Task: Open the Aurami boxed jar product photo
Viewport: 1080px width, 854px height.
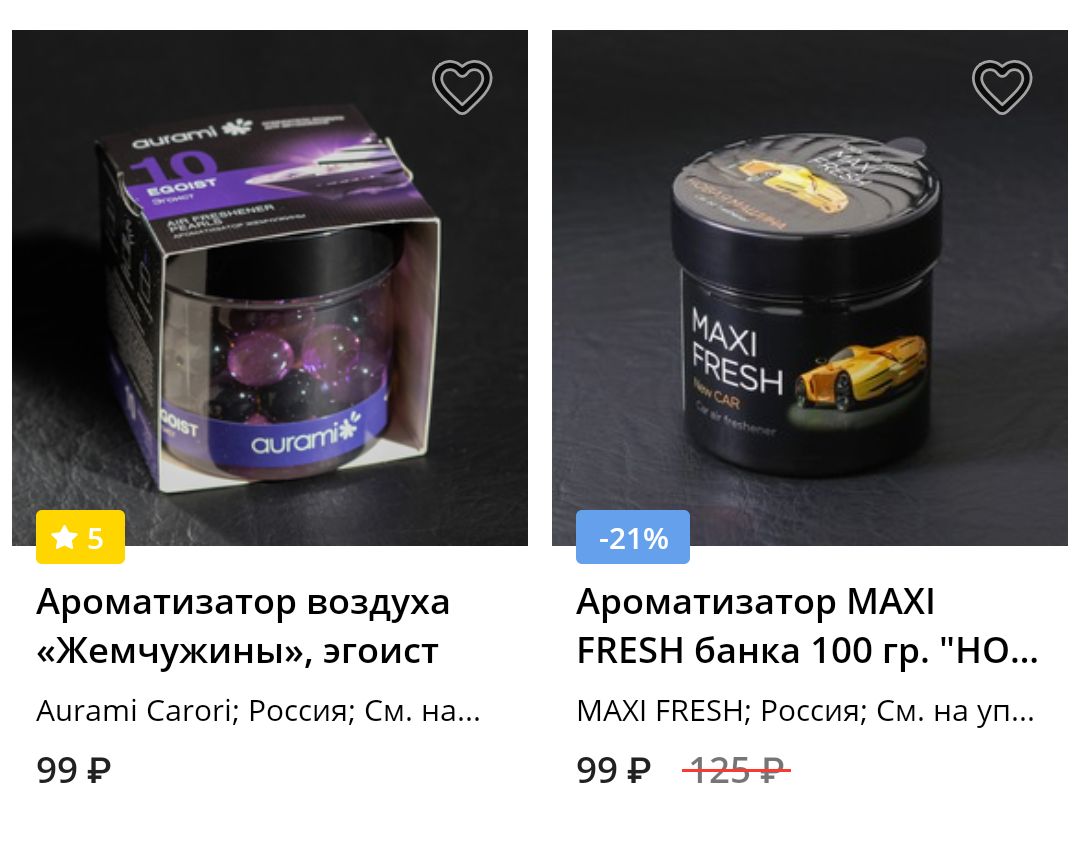Action: 270,288
